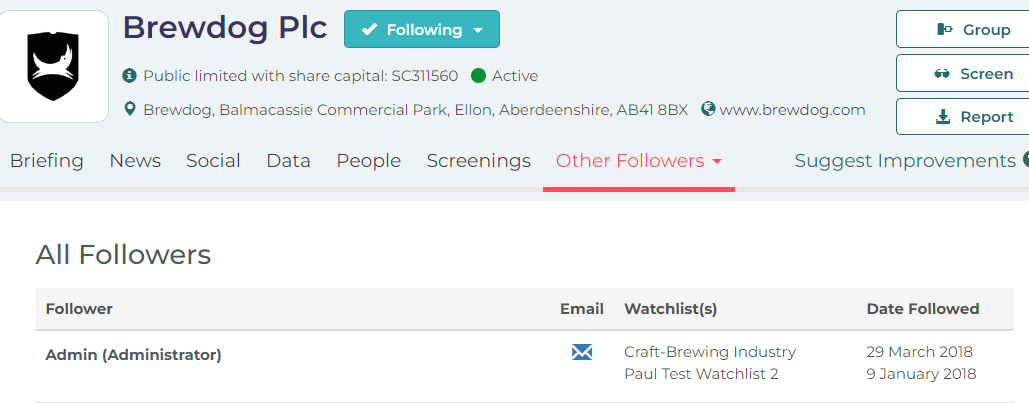Click the checkmark in Following button
The height and width of the screenshot is (403, 1029).
coord(369,30)
